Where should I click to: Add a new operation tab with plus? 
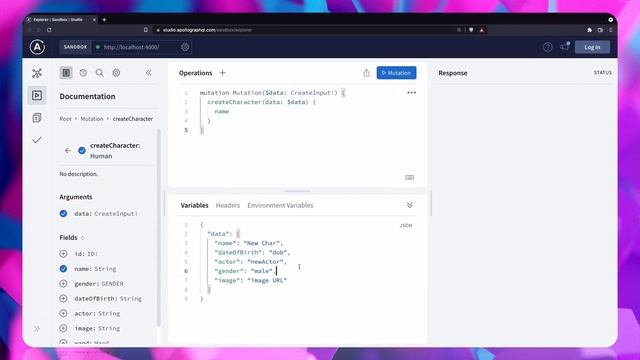222,73
